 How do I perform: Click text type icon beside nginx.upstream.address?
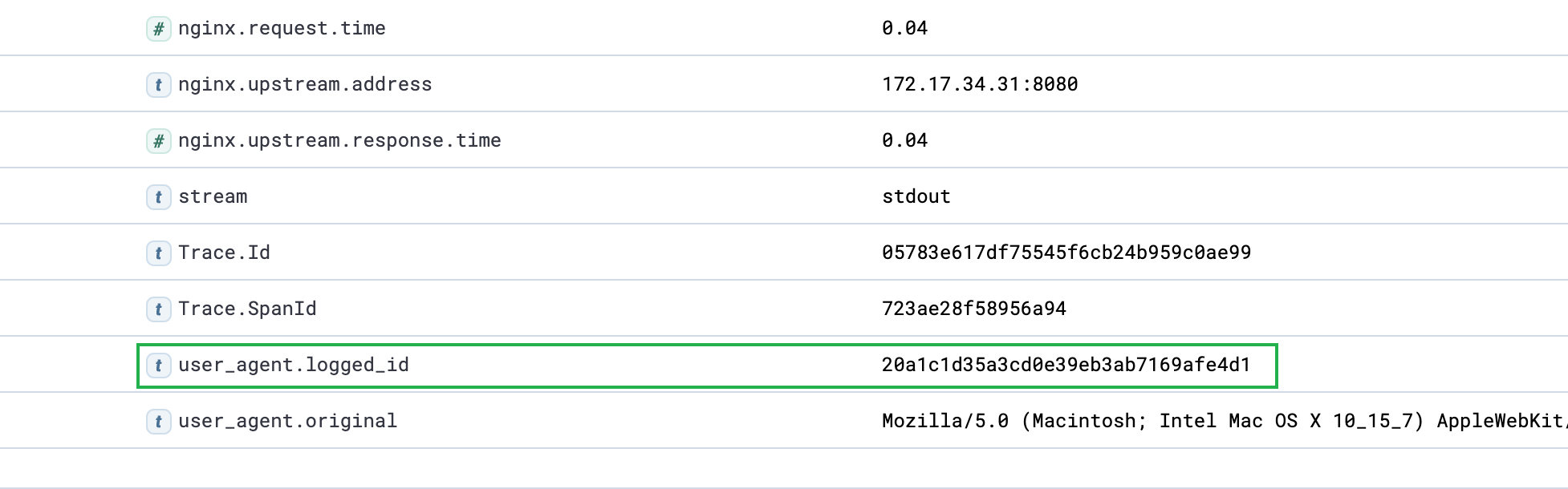tap(159, 85)
